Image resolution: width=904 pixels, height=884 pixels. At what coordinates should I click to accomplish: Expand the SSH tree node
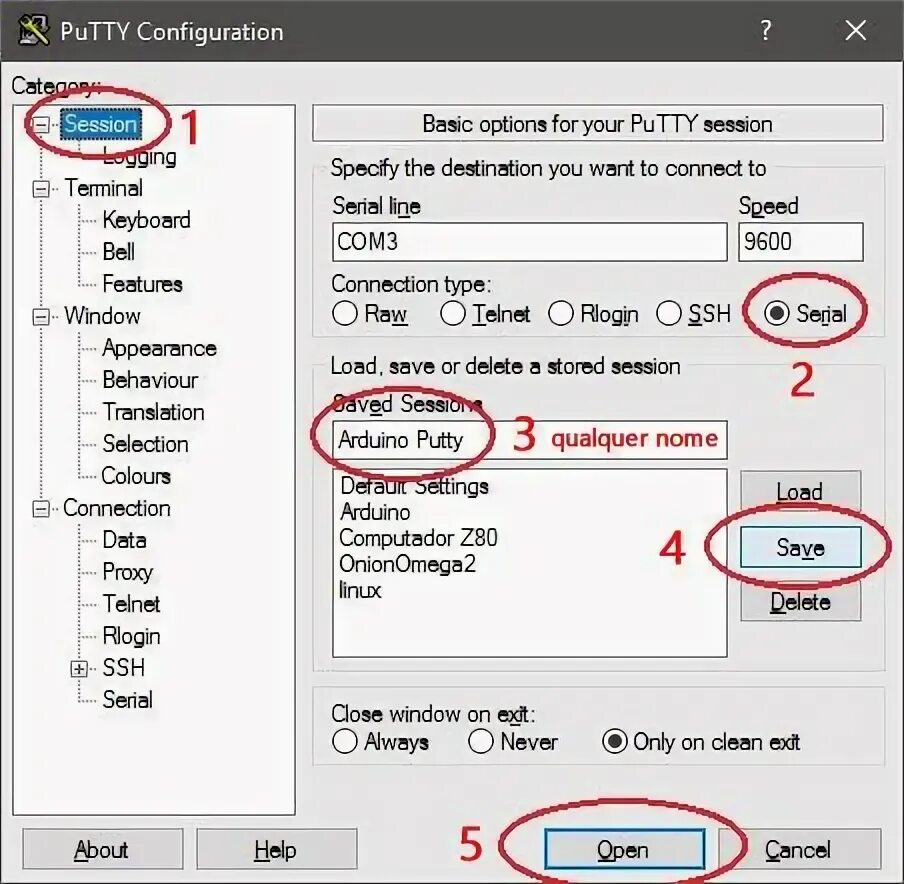(x=79, y=669)
